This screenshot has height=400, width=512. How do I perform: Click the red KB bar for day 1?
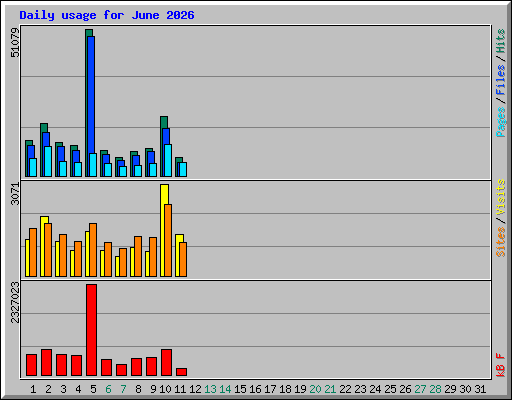31,365
